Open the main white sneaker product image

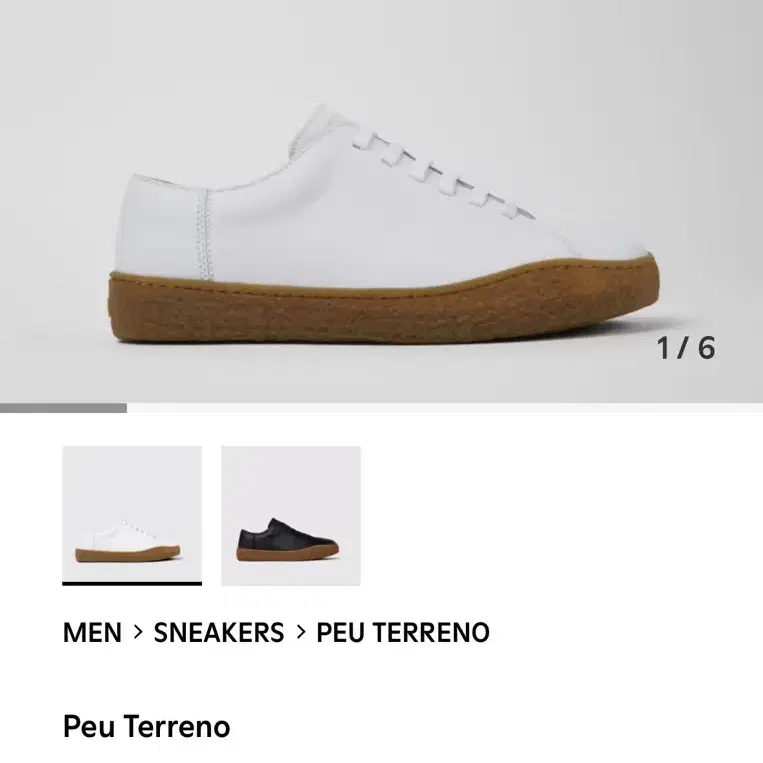tap(382, 201)
